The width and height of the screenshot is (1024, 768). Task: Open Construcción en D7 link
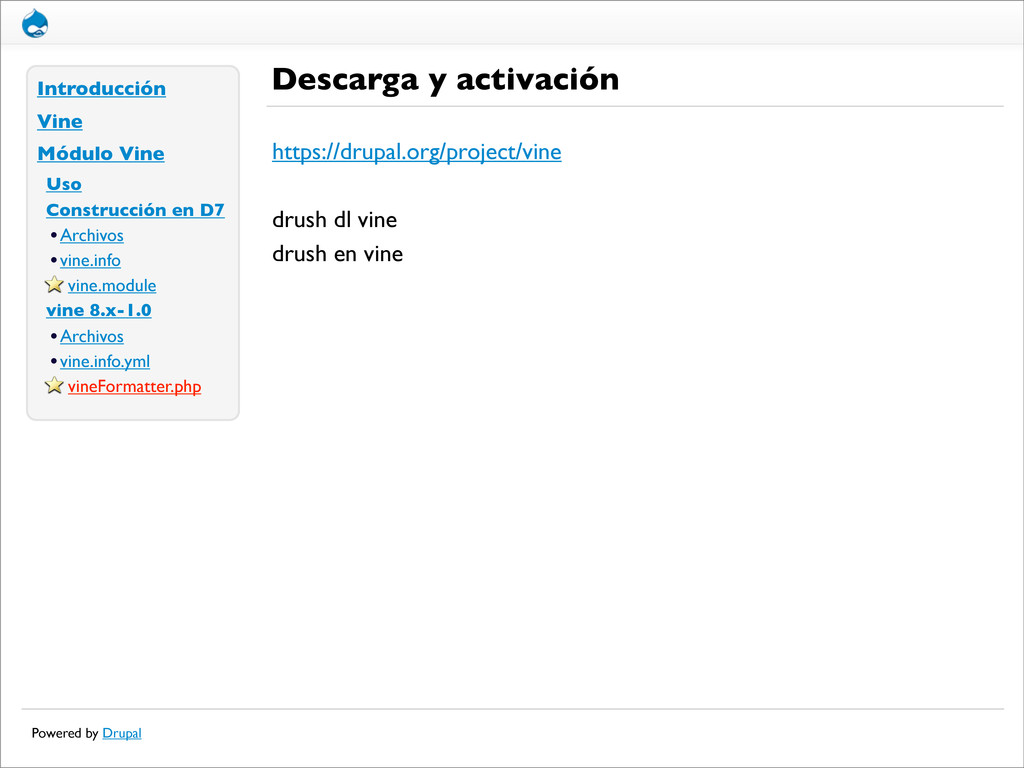135,210
